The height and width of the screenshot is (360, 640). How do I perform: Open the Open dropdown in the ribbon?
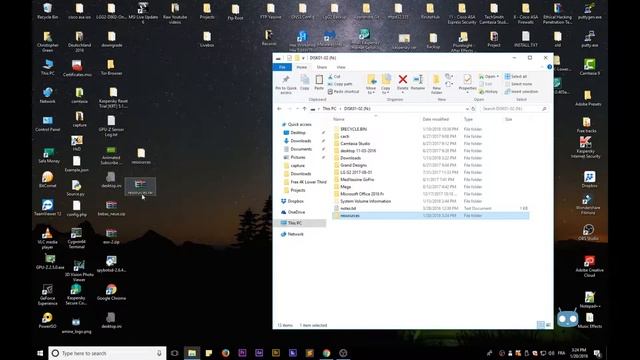[489, 76]
